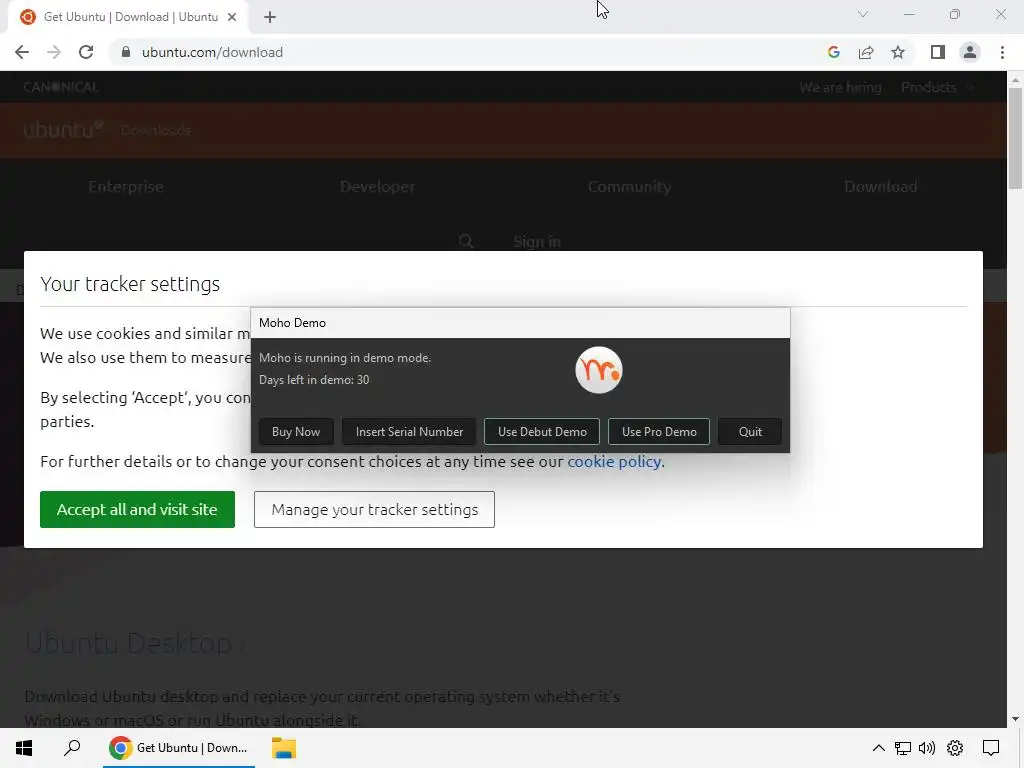Open Windows Start menu
1024x768 pixels.
[24, 748]
